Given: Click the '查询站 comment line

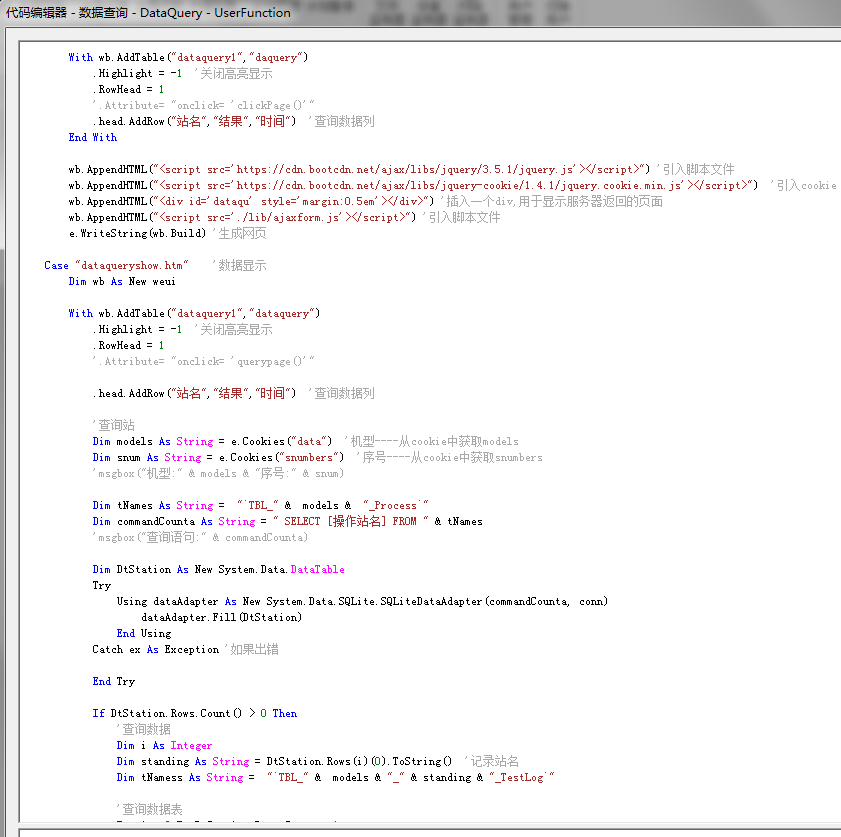Looking at the screenshot, I should pos(113,425).
